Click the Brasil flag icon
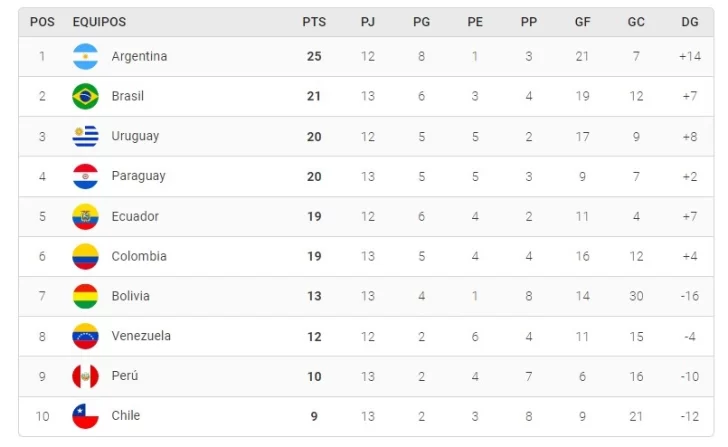 coord(86,97)
